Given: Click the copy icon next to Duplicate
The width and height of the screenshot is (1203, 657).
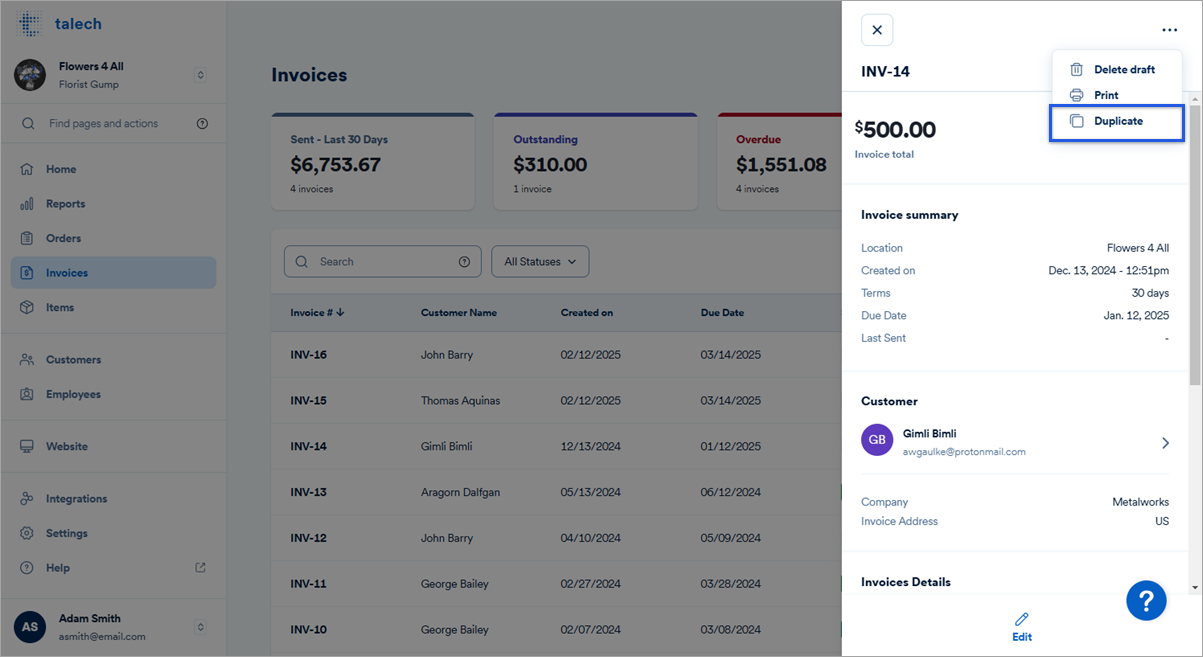Looking at the screenshot, I should [1077, 121].
